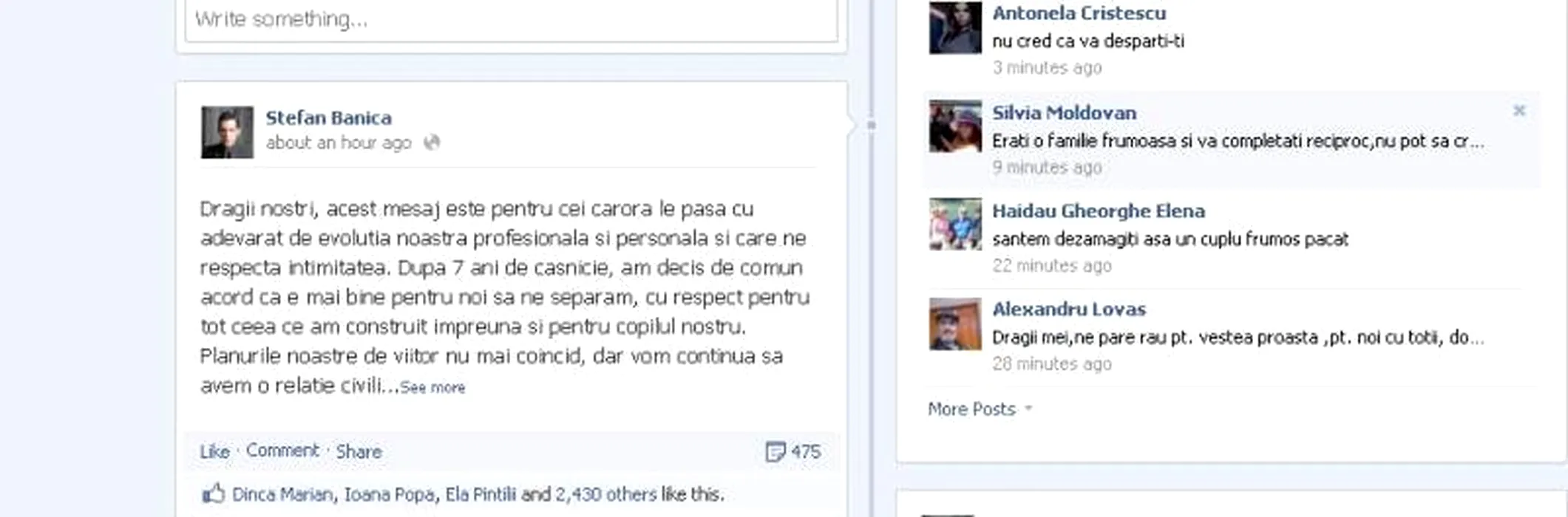Click the public globe privacy icon

(432, 143)
